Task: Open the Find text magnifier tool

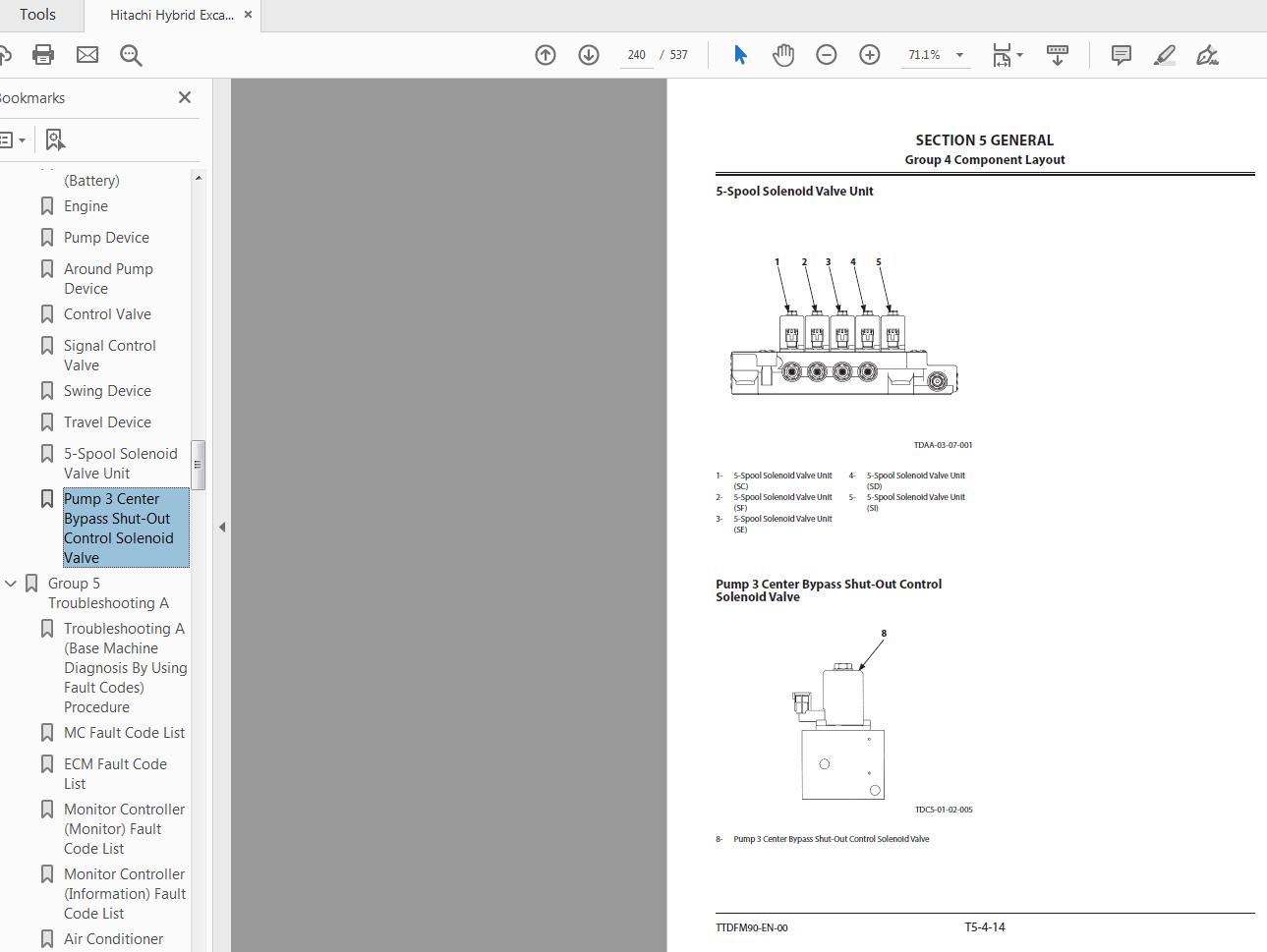Action: click(131, 55)
